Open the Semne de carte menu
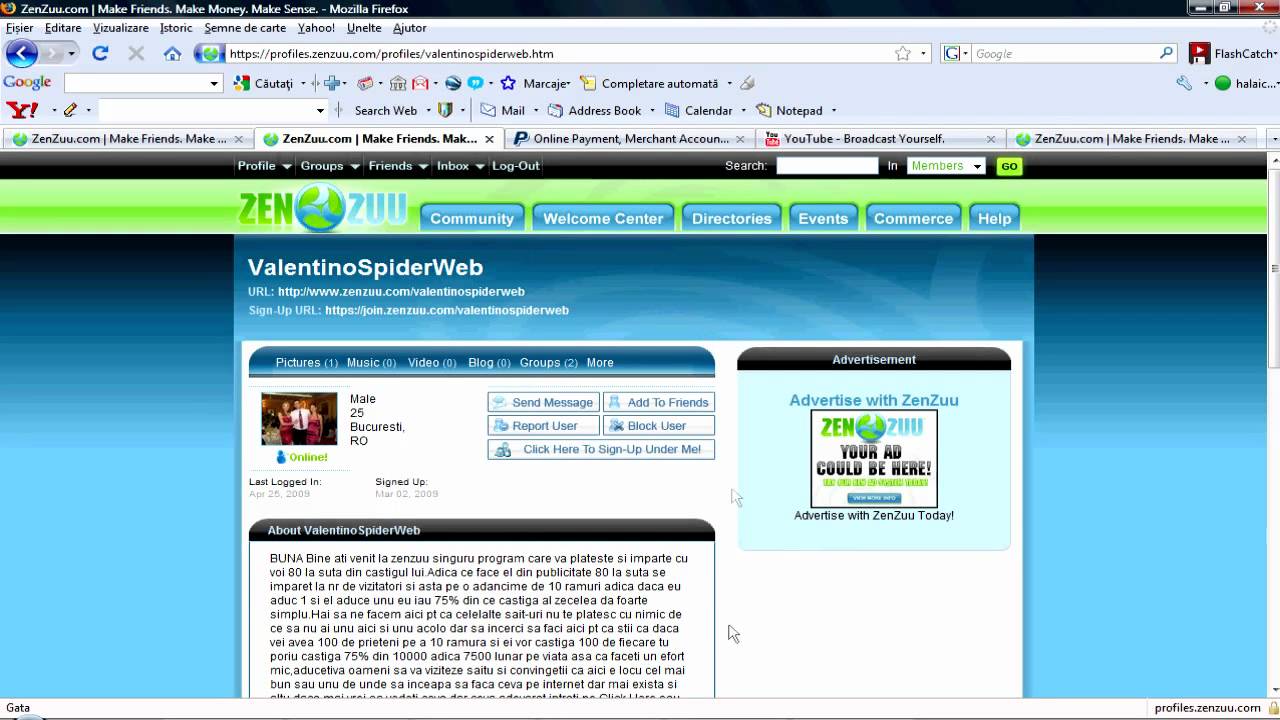This screenshot has height=720, width=1280. (x=245, y=28)
